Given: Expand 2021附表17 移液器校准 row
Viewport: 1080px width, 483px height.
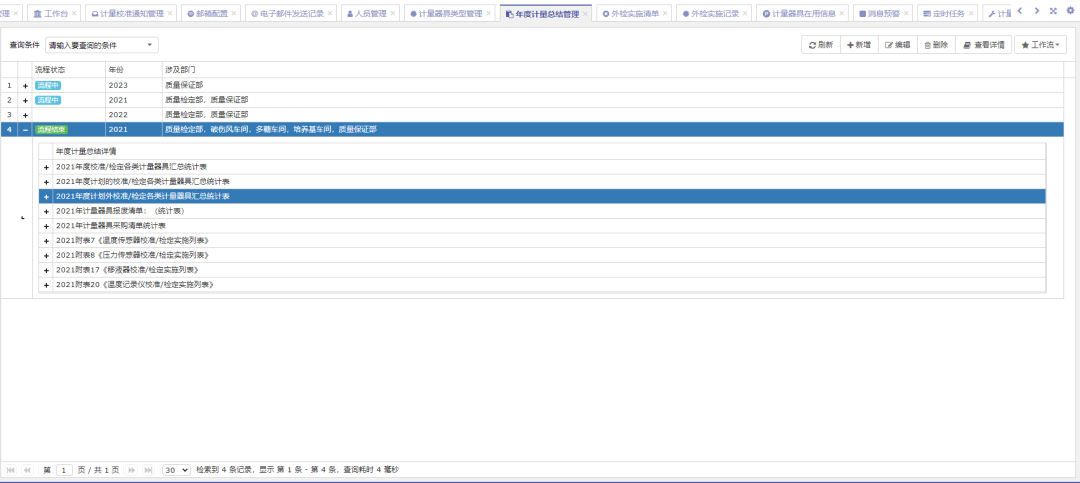Looking at the screenshot, I should click(46, 270).
